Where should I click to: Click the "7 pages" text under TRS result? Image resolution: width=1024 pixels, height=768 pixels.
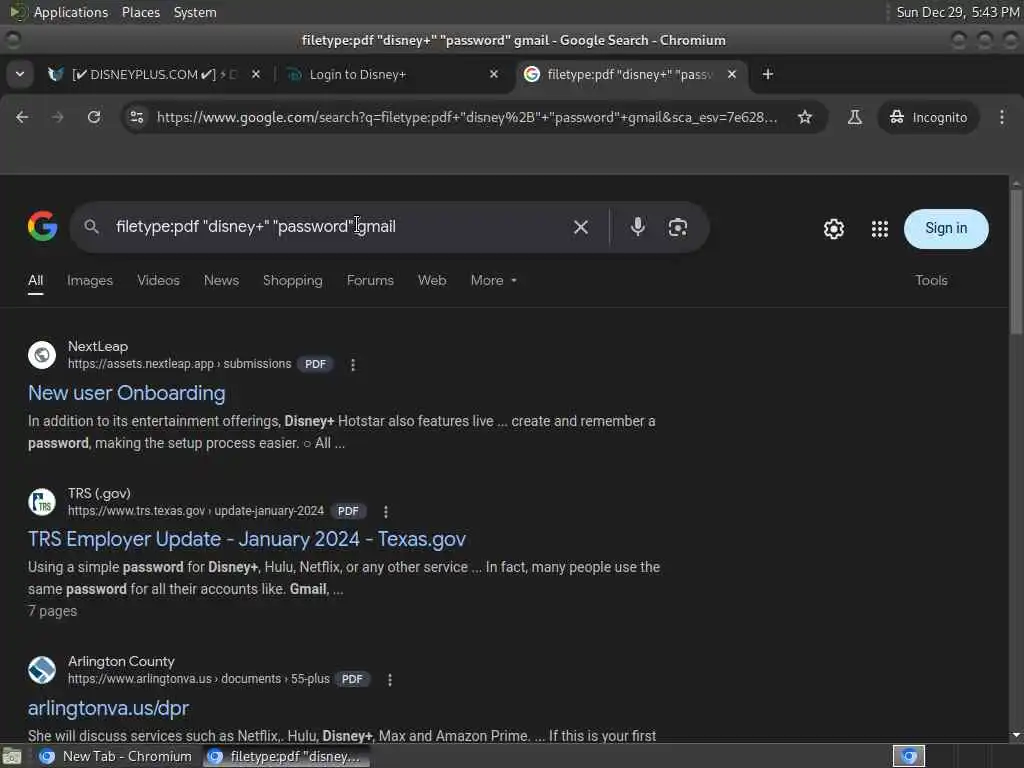point(52,611)
